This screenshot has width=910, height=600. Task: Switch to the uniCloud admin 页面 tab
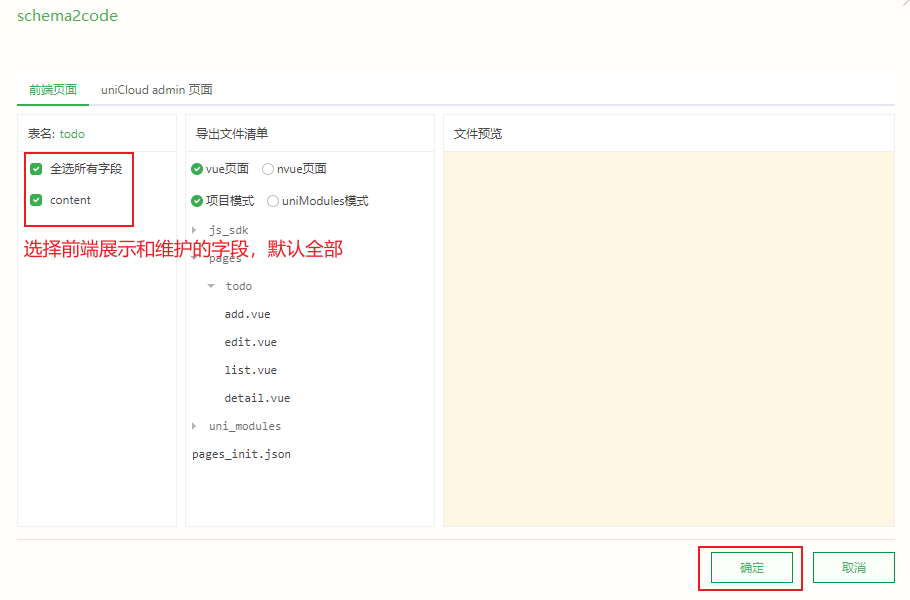[x=155, y=89]
